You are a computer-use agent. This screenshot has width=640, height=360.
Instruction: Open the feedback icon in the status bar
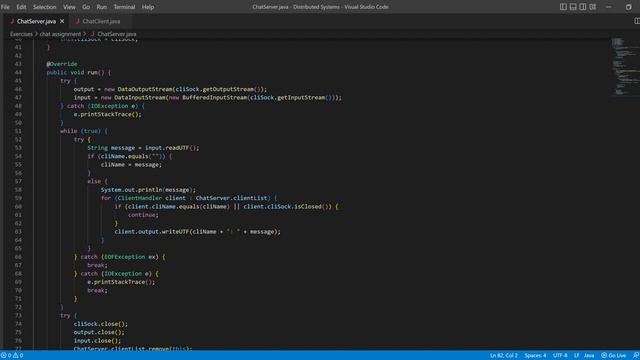(636, 356)
